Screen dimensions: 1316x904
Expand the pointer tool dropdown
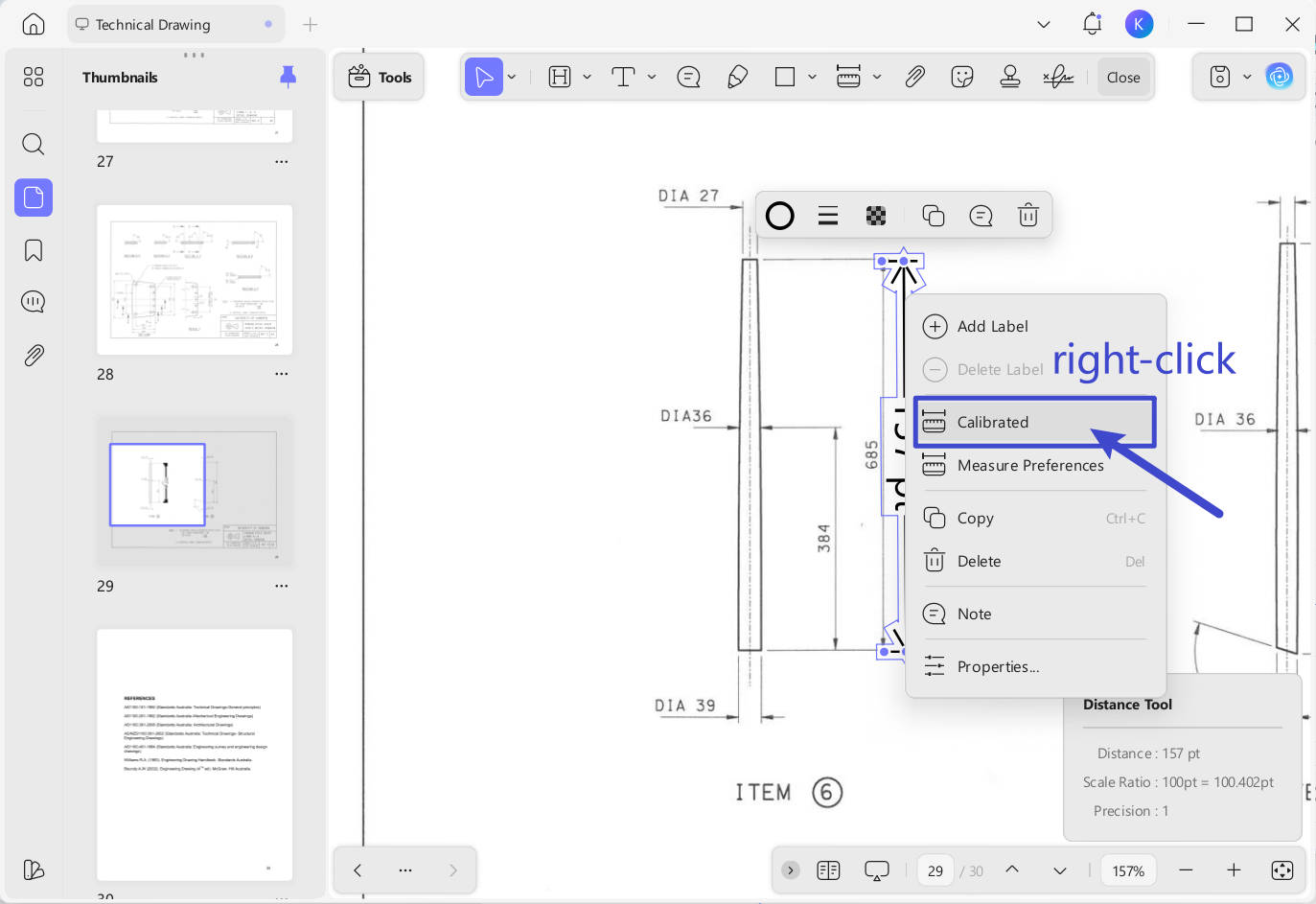(512, 77)
